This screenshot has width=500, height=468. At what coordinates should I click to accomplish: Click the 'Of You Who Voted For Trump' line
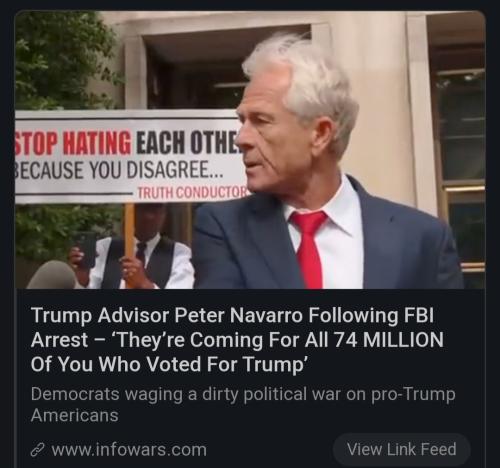[169, 364]
